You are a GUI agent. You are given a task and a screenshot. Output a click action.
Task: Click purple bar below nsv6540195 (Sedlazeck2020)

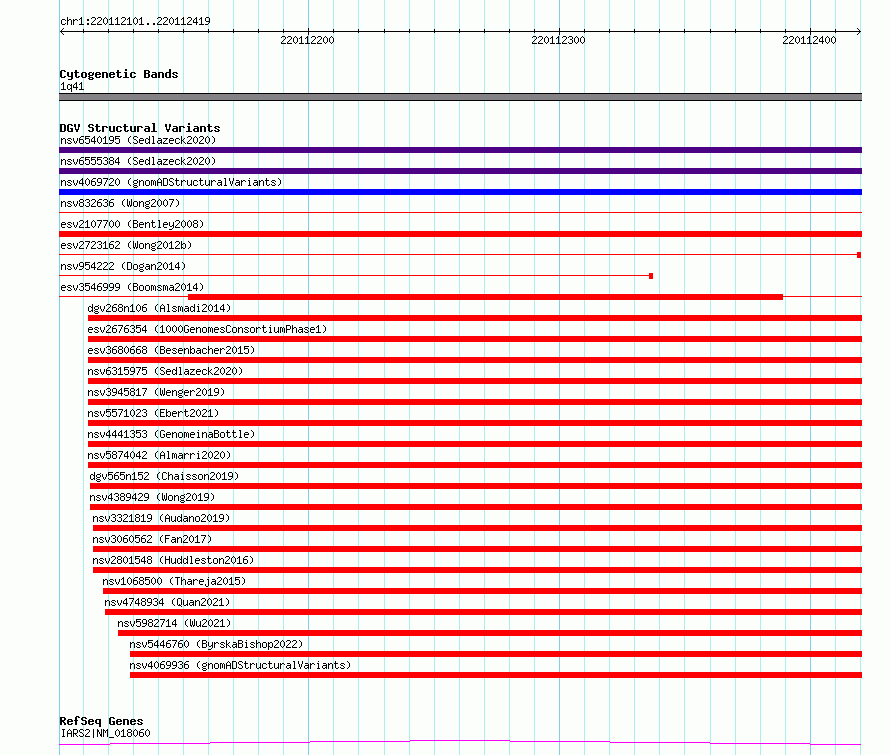pos(460,150)
